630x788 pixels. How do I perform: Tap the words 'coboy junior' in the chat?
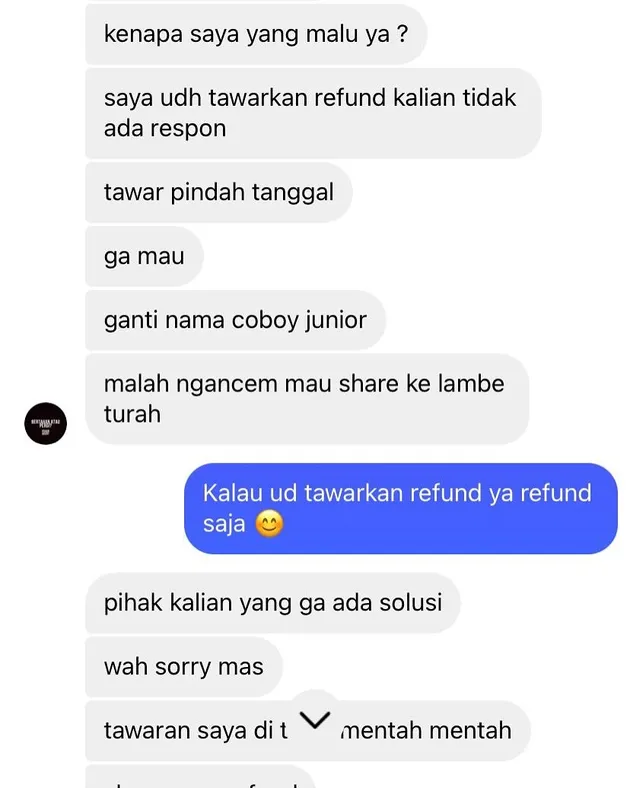point(299,321)
